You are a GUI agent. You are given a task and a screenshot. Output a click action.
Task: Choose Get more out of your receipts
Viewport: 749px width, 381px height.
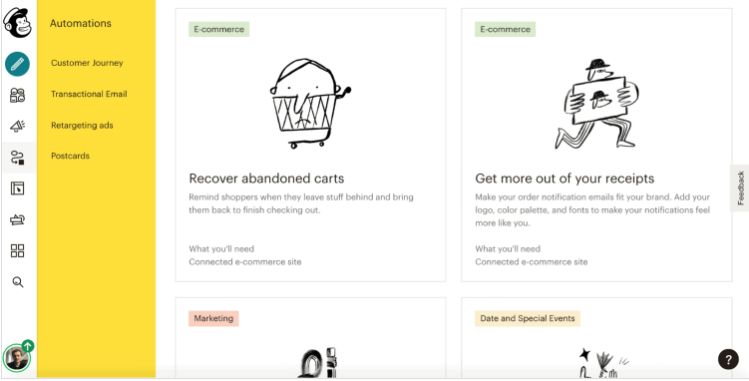coord(597,145)
